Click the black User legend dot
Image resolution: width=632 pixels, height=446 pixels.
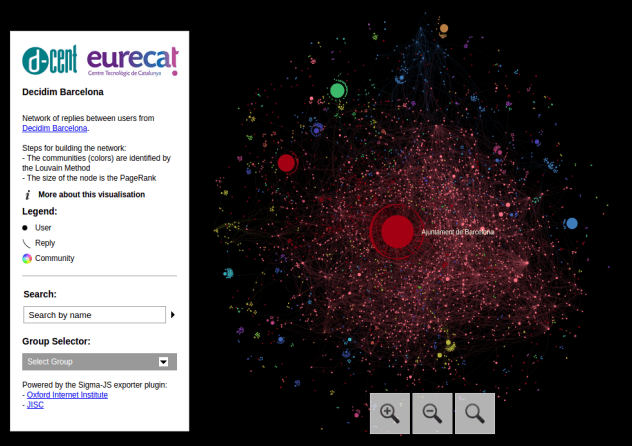pos(26,228)
